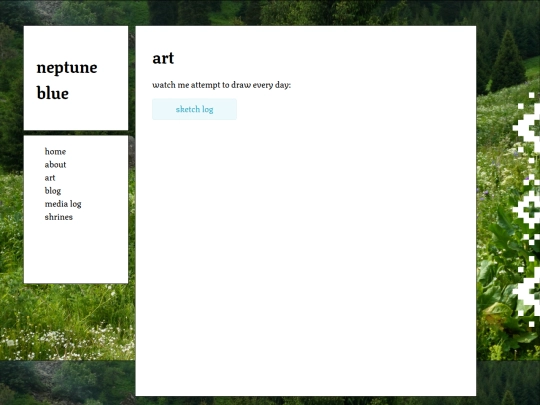This screenshot has height=405, width=540.
Task: Click the neptune blue site title
Action: pos(67,80)
